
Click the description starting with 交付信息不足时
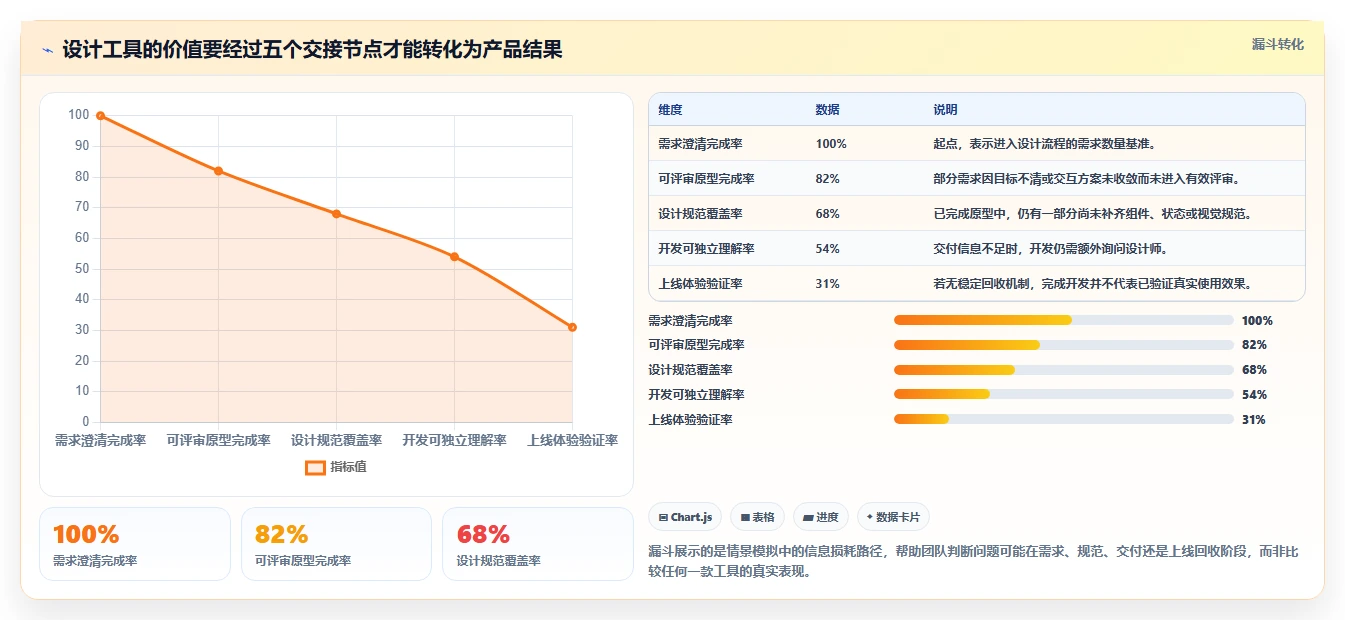tap(1050, 249)
